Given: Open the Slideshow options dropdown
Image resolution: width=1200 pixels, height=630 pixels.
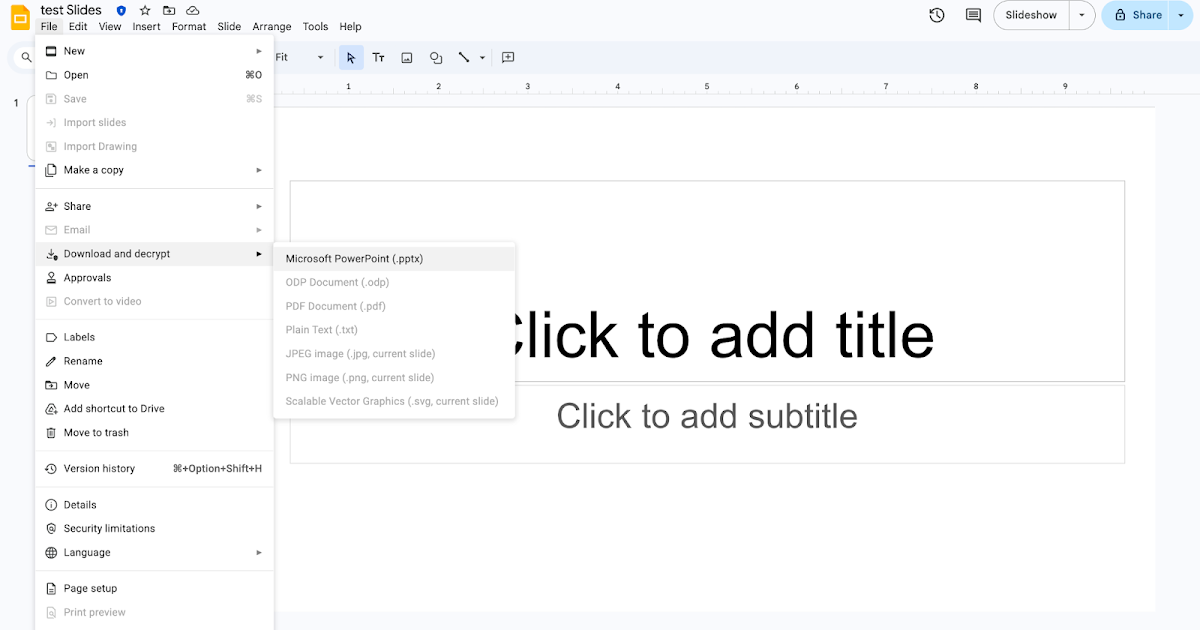Looking at the screenshot, I should [1081, 15].
